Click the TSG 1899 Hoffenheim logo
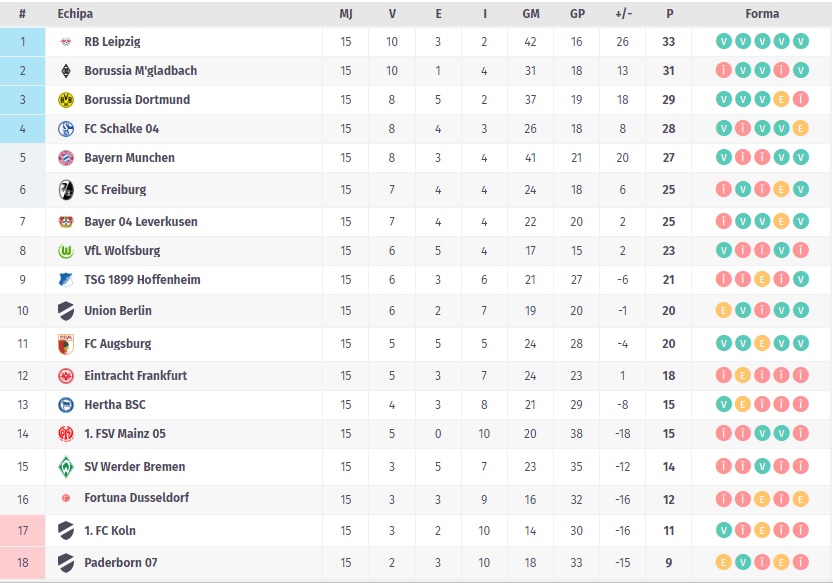Image resolution: width=833 pixels, height=583 pixels. 66,280
